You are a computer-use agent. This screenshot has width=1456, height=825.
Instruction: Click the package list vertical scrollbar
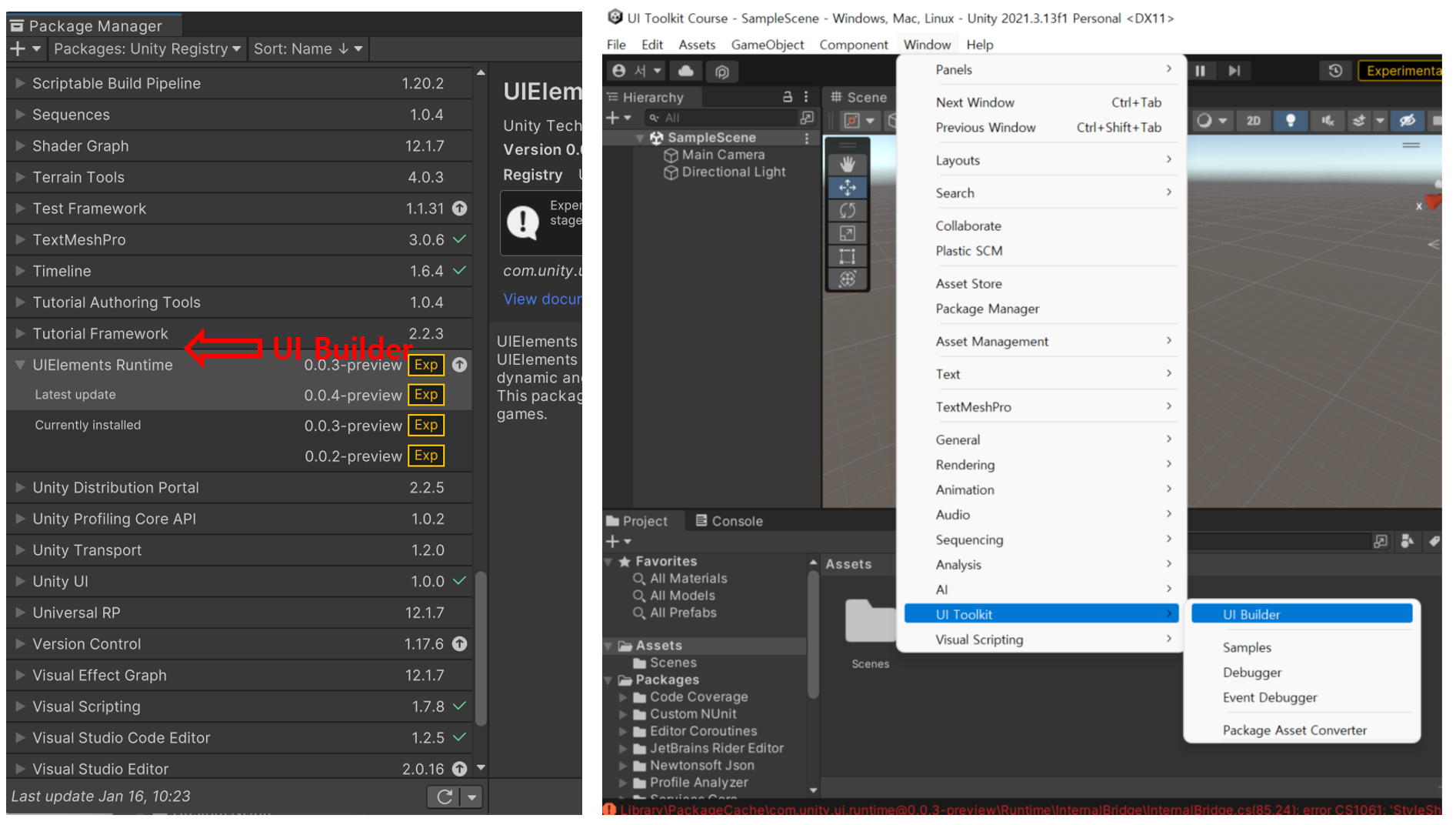coord(481,647)
